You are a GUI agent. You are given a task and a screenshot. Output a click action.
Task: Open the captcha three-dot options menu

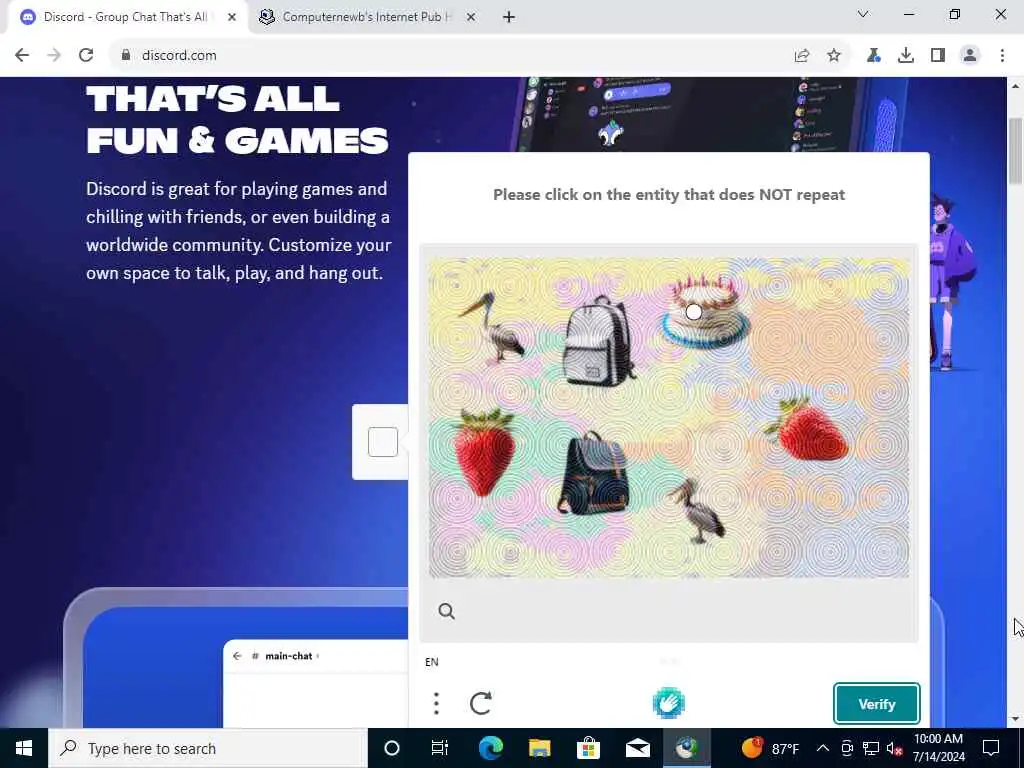436,703
